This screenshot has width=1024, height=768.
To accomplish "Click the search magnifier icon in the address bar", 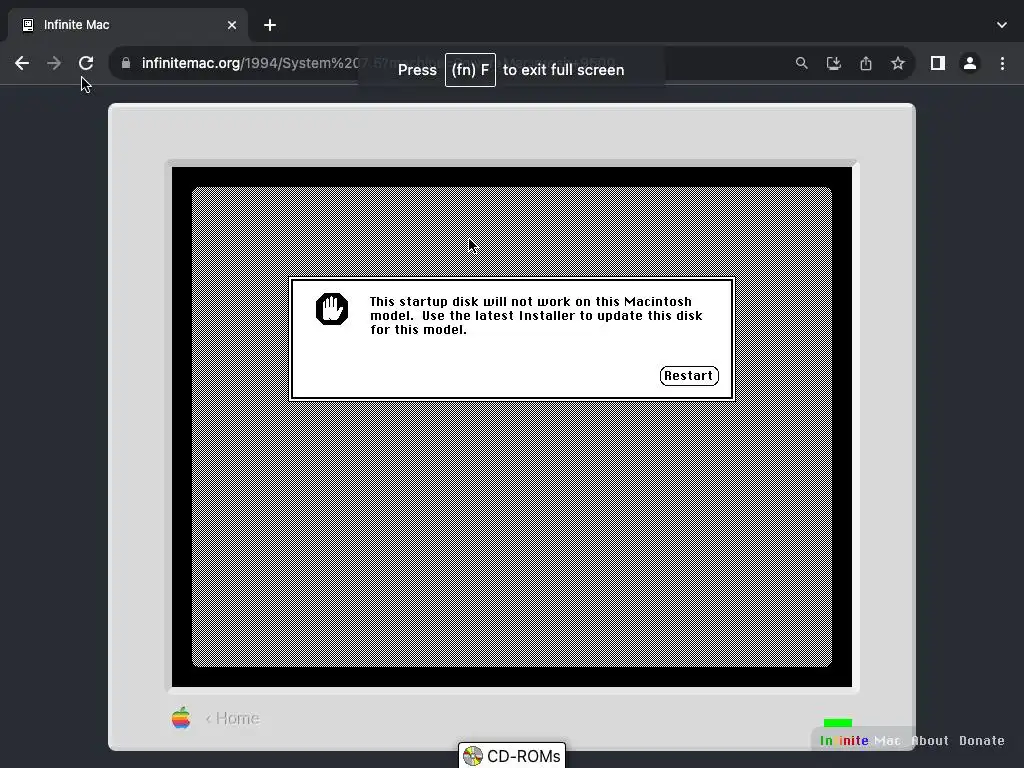I will pyautogui.click(x=801, y=63).
